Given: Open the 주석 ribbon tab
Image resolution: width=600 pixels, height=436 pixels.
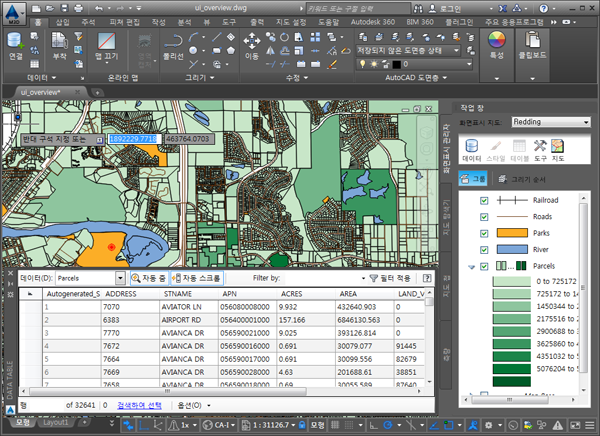Looking at the screenshot, I should pos(89,20).
